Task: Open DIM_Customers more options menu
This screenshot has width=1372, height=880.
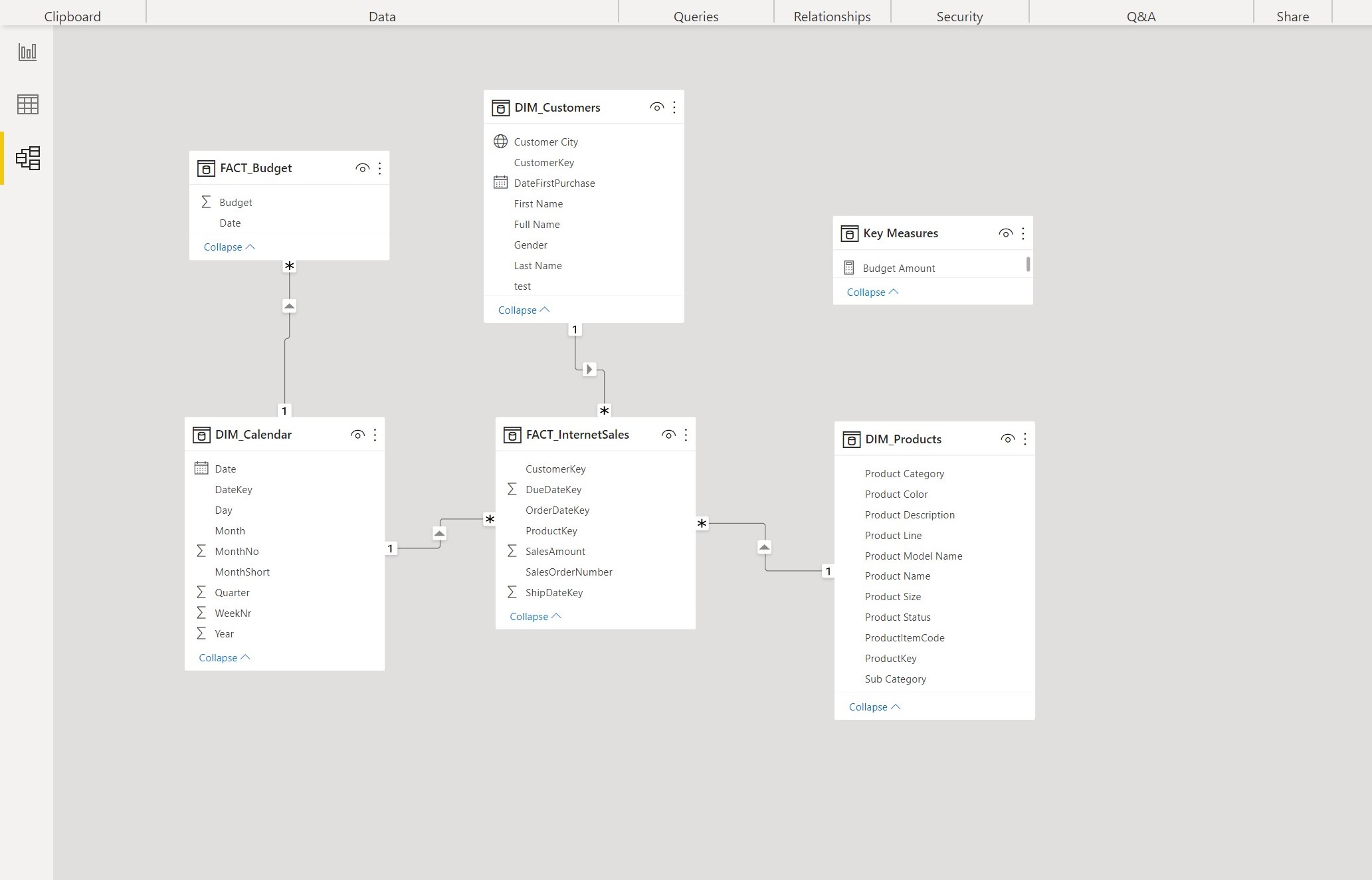Action: click(674, 108)
